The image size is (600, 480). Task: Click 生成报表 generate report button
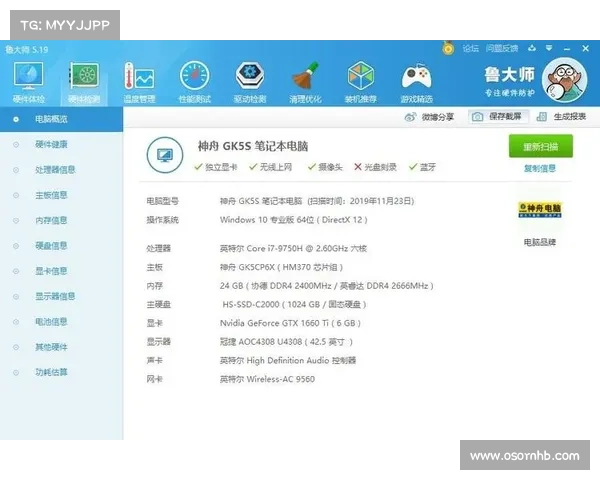tap(562, 117)
